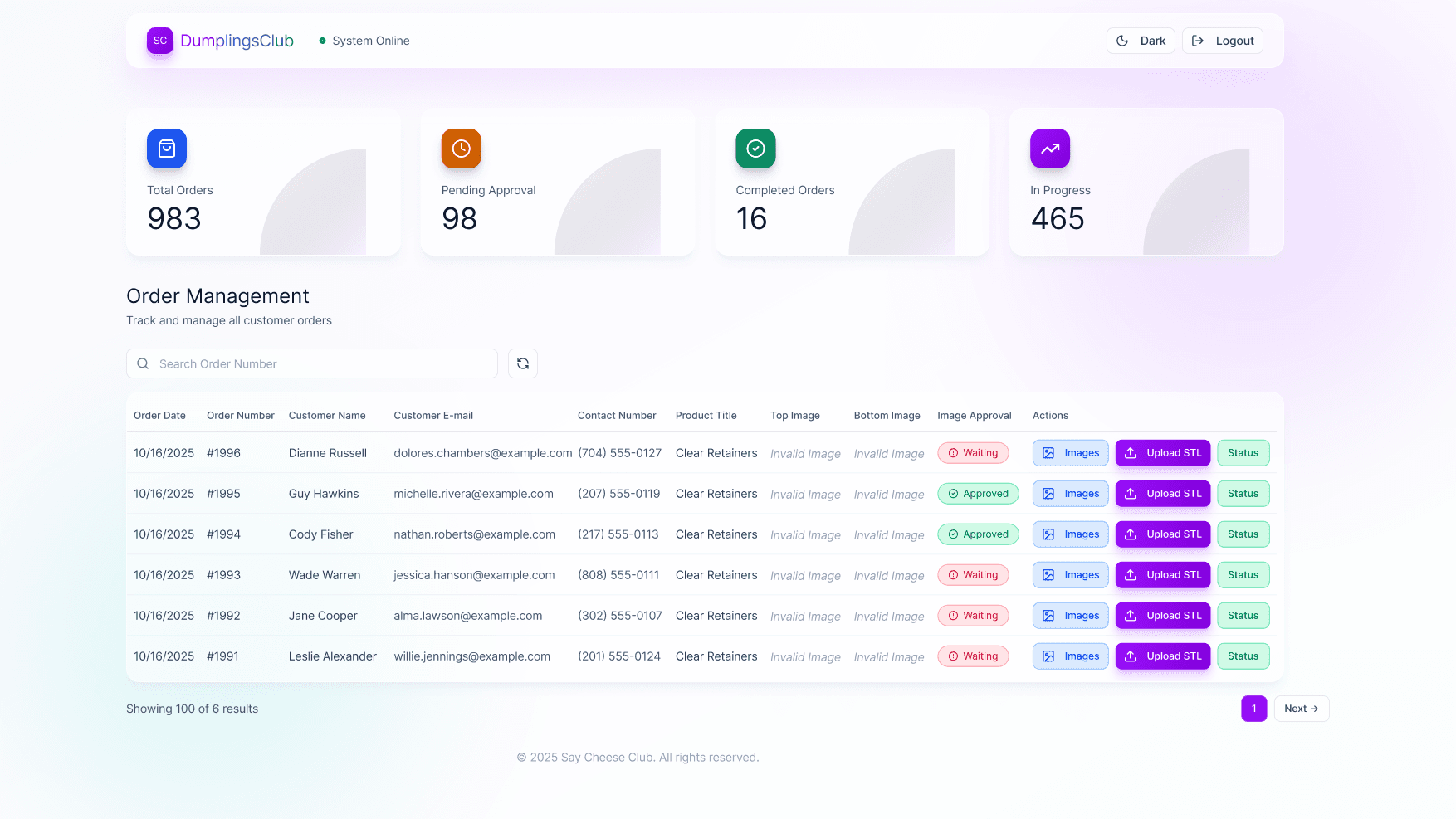Viewport: 1456px width, 819px height.
Task: Open Status for Leslie Alexander's order
Action: pos(1243,656)
